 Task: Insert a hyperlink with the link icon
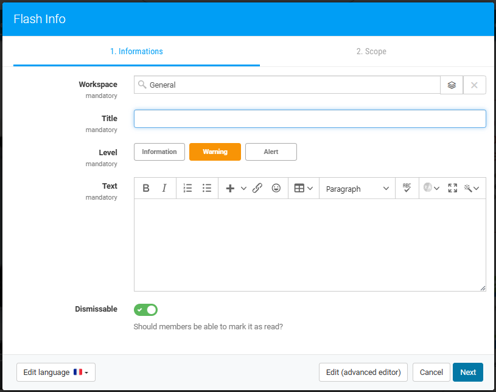point(257,188)
